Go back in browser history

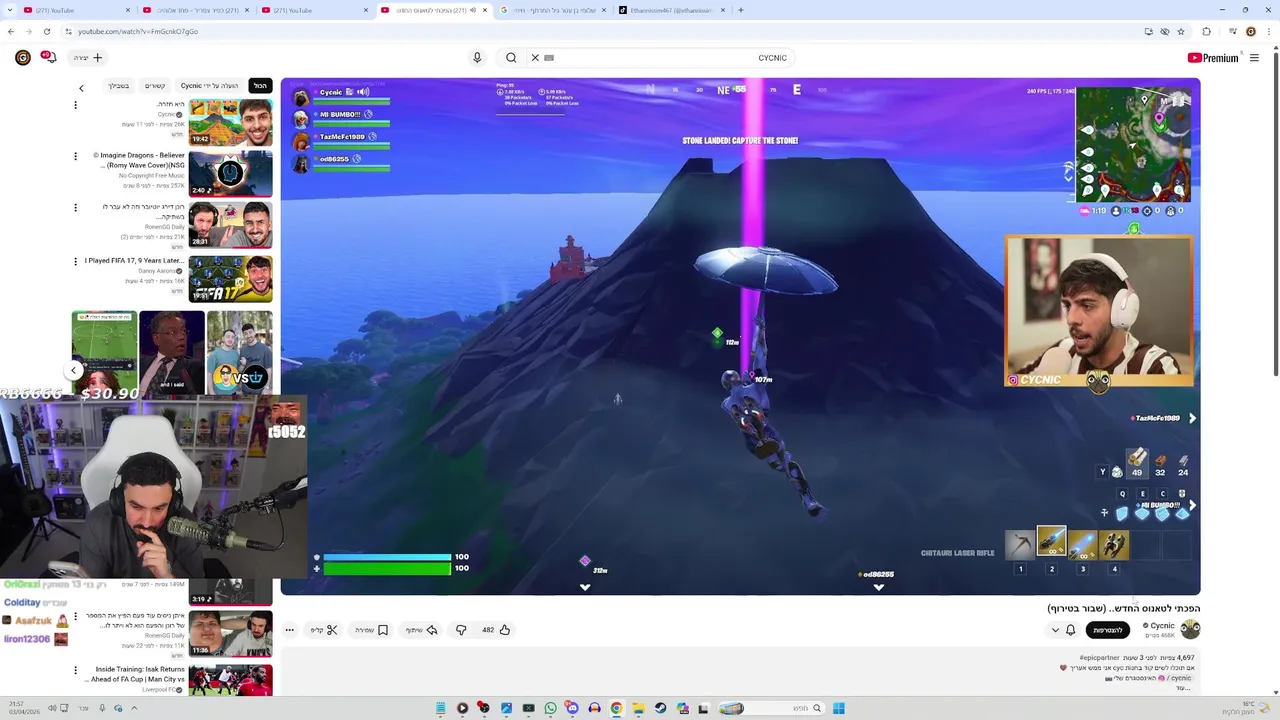(x=11, y=31)
